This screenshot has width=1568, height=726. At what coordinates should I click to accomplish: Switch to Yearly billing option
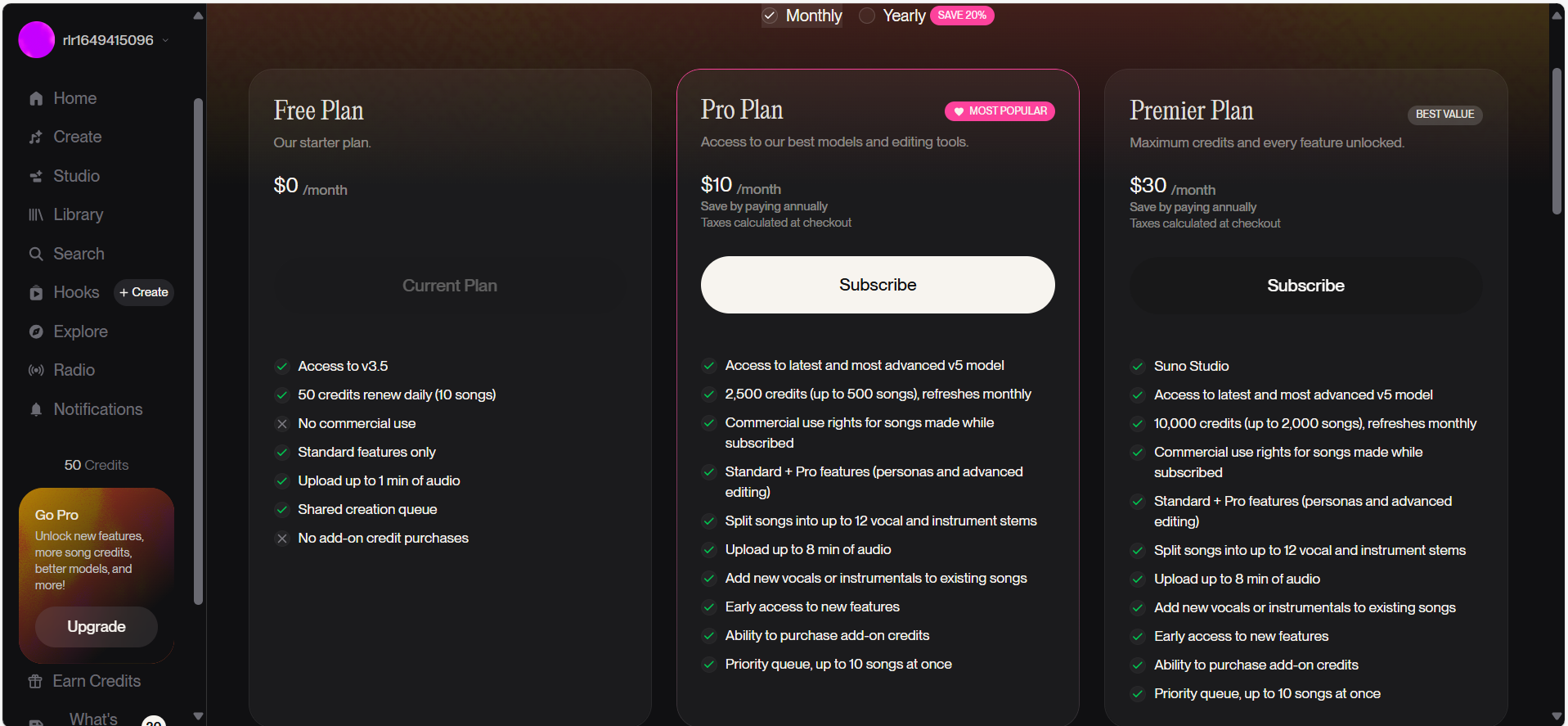892,16
